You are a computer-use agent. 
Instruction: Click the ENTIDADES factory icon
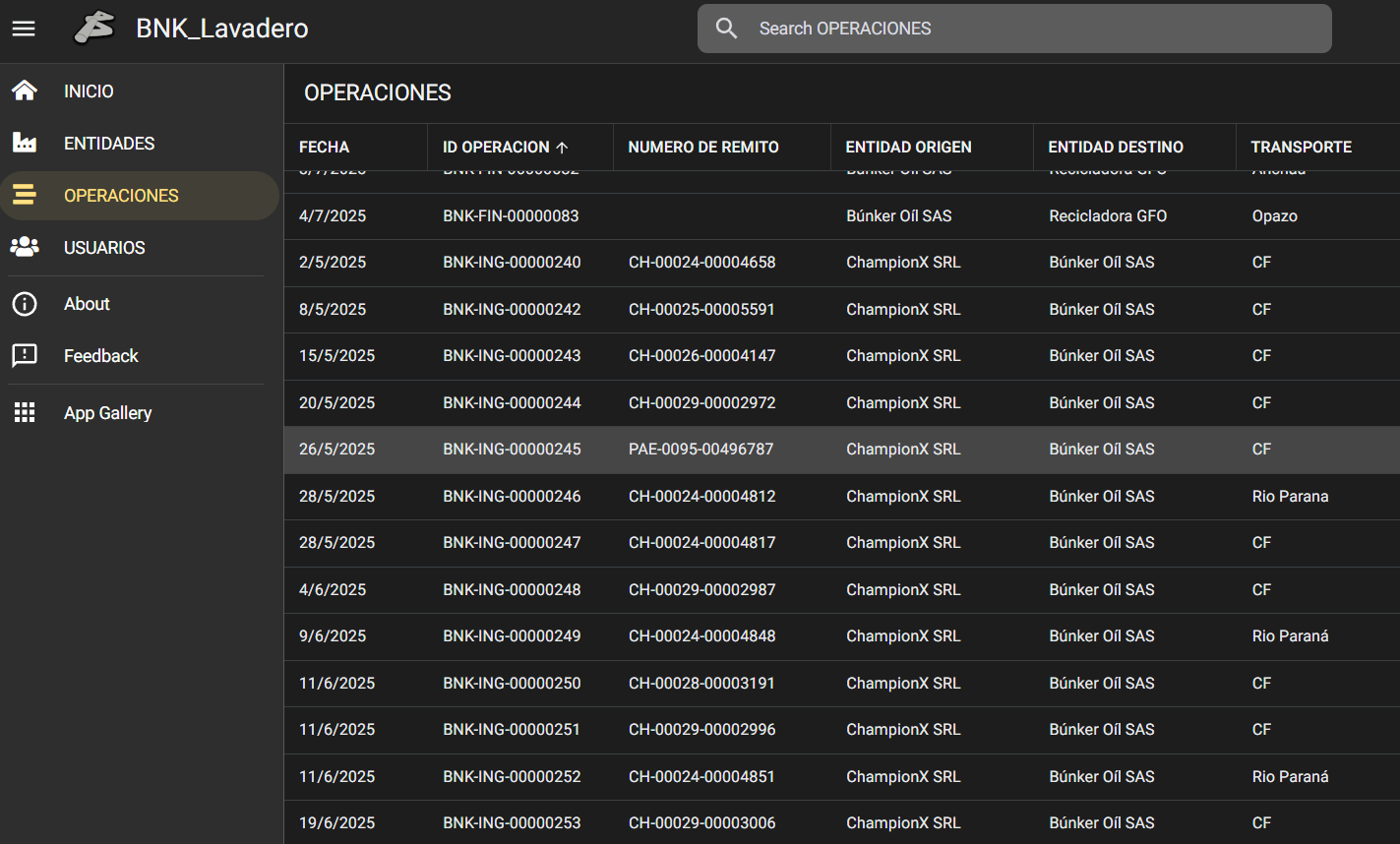(x=25, y=144)
